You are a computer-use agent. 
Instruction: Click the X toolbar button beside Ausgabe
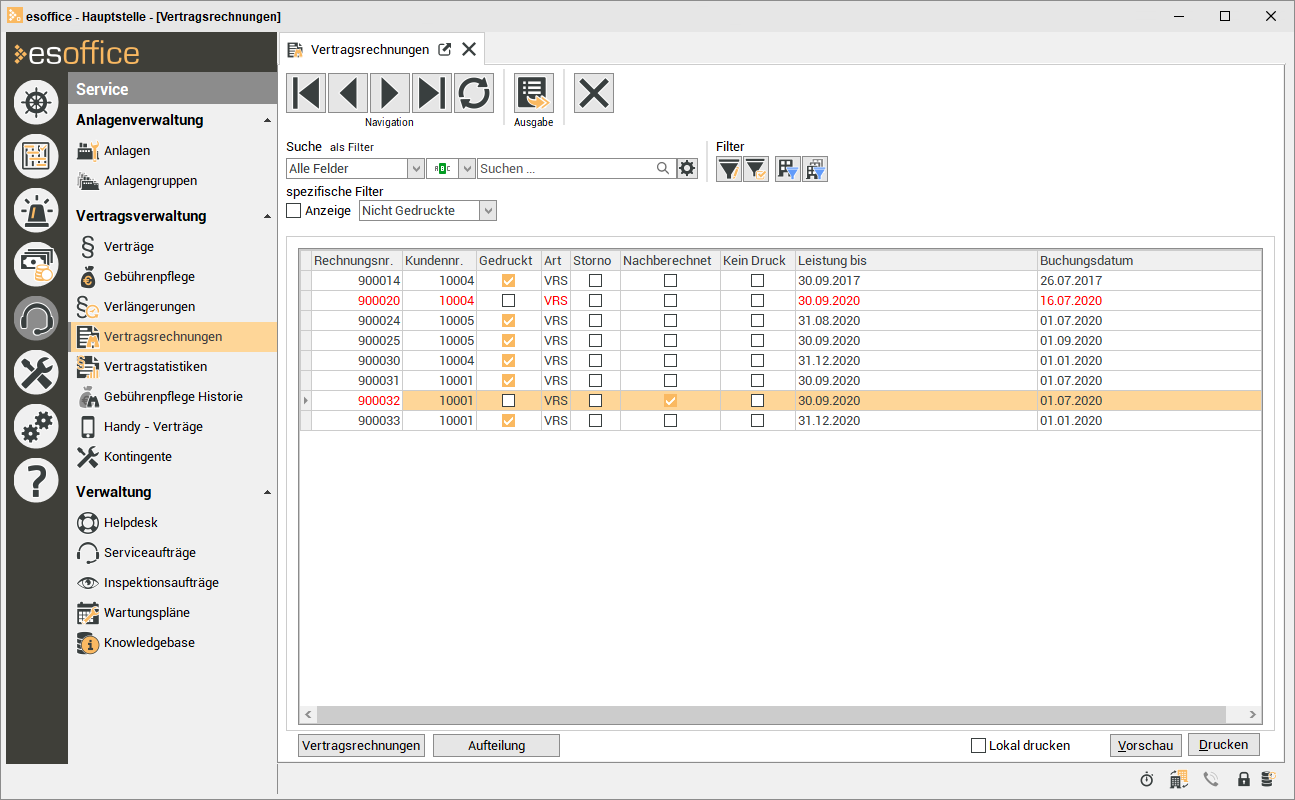pos(594,93)
